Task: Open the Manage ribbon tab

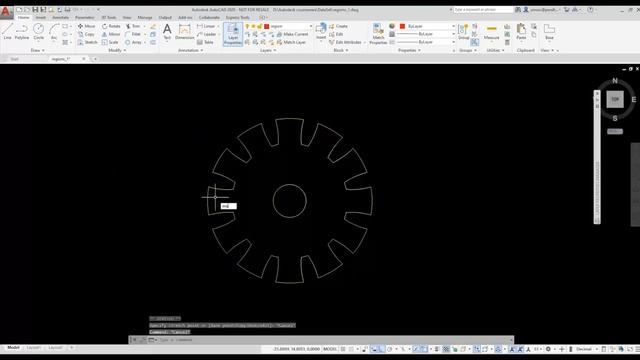Action: tap(144, 18)
